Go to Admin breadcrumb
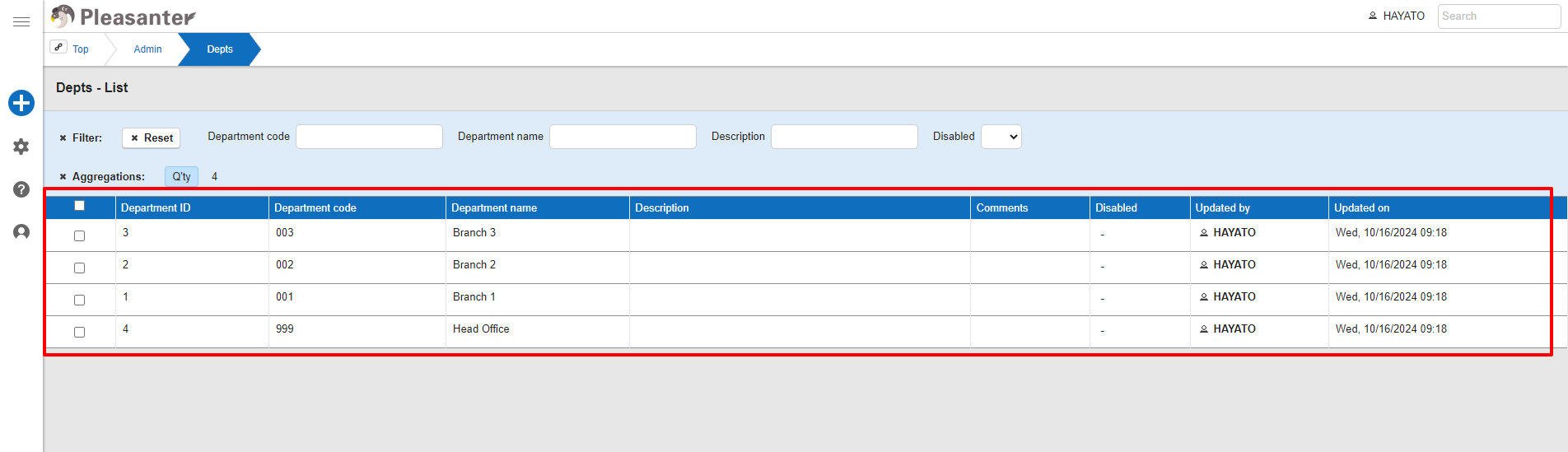This screenshot has width=1568, height=452. [147, 49]
